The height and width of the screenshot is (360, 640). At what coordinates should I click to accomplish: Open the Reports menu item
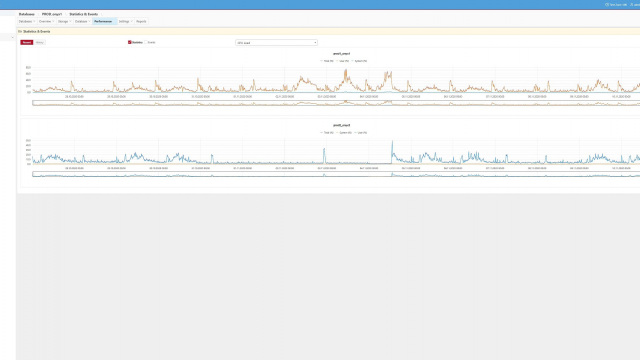coord(141,21)
